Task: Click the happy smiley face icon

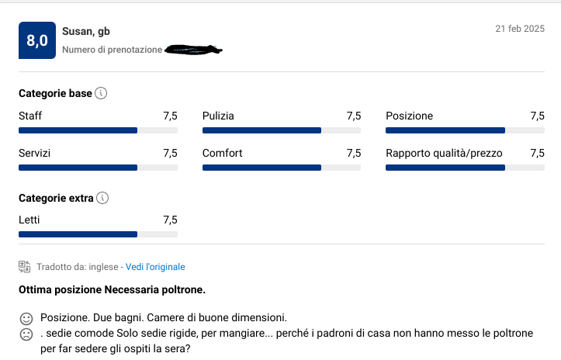Action: pyautogui.click(x=26, y=318)
